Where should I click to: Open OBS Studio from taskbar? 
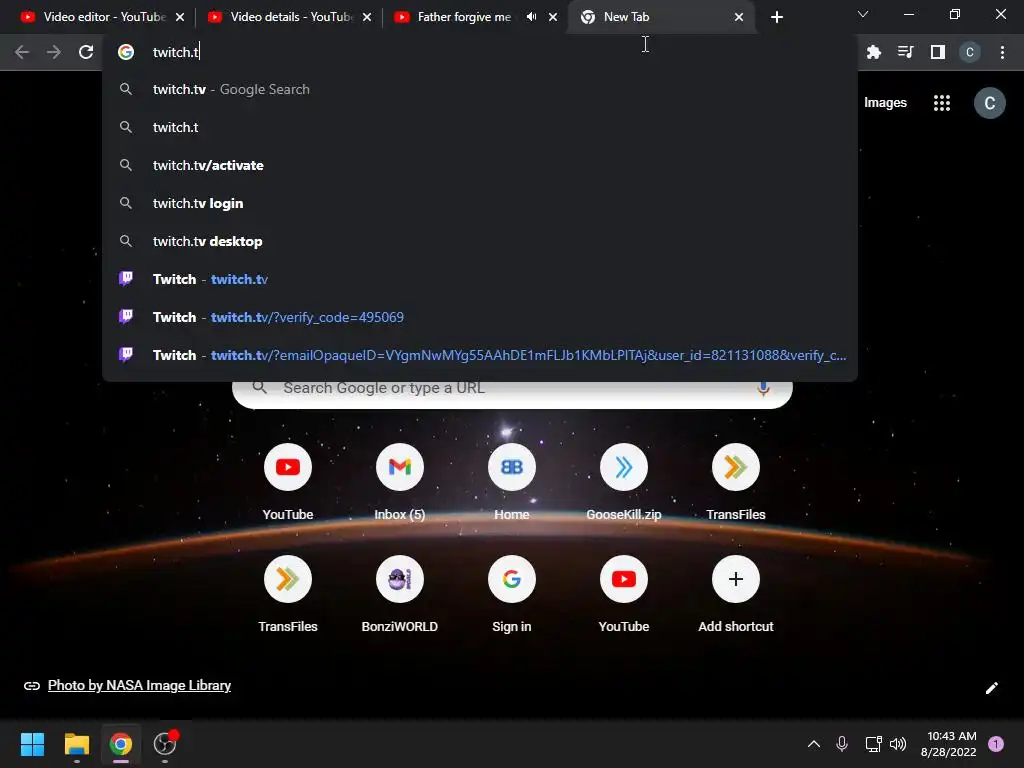(x=165, y=744)
